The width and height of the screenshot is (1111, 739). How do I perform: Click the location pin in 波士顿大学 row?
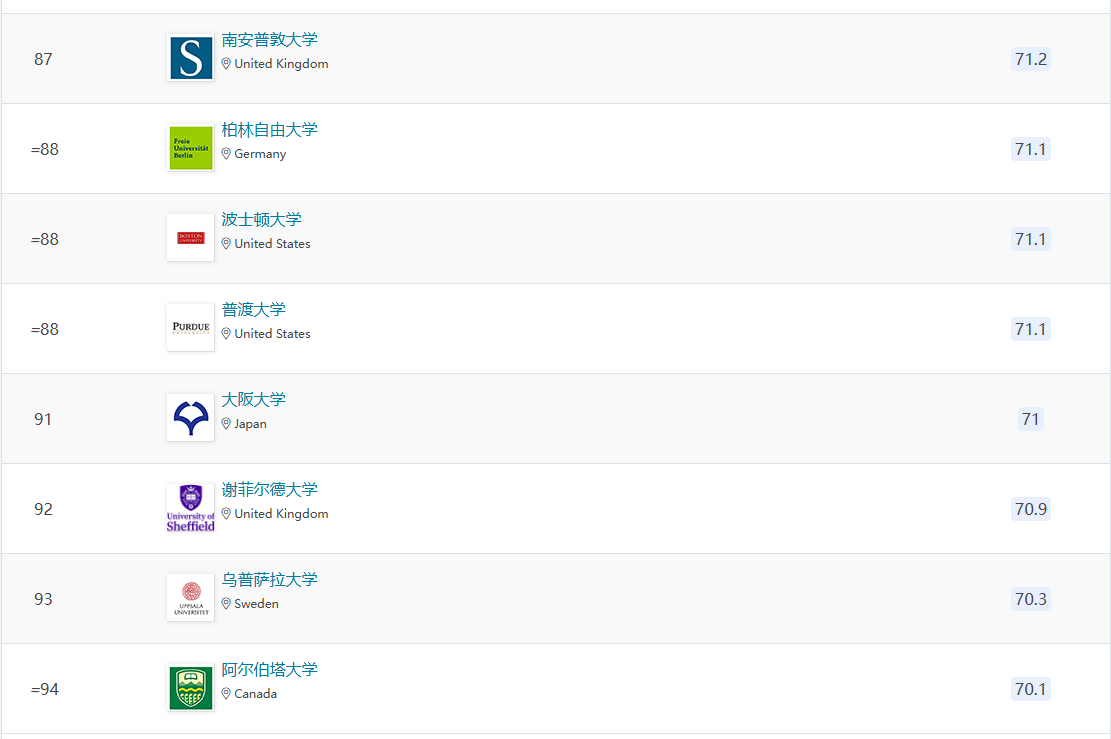[x=226, y=244]
